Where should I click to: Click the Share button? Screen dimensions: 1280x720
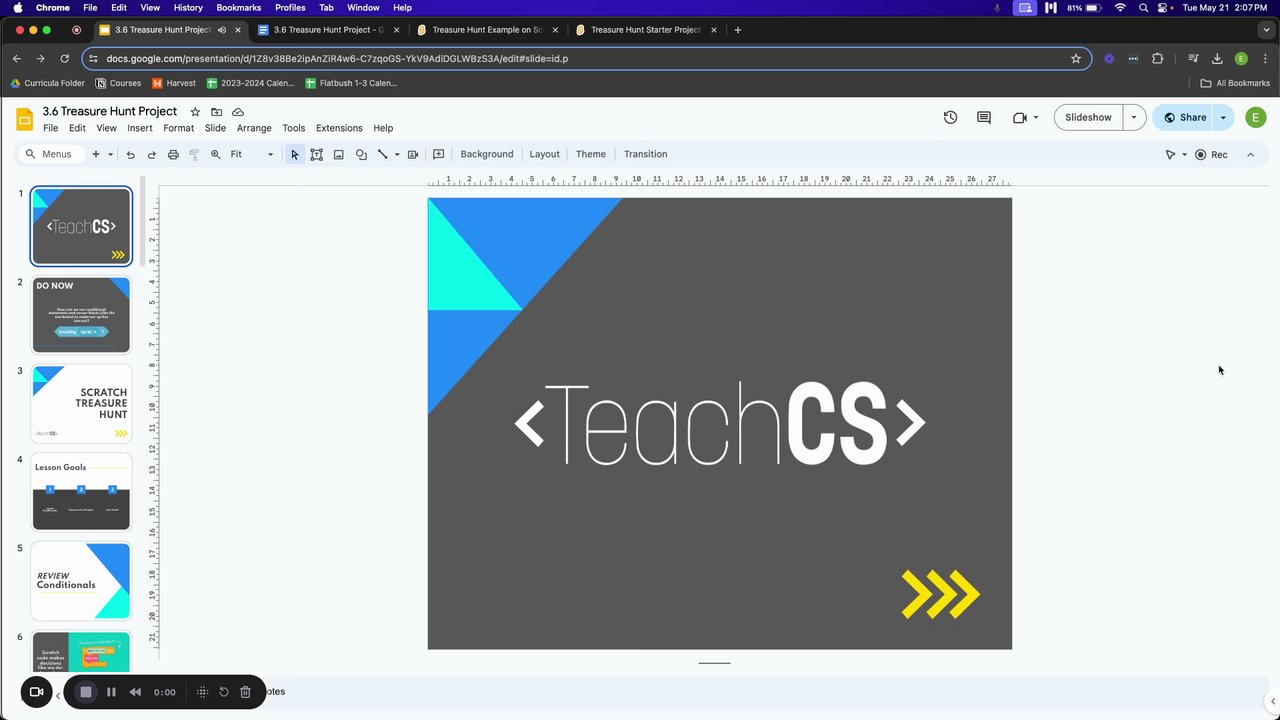point(1184,117)
